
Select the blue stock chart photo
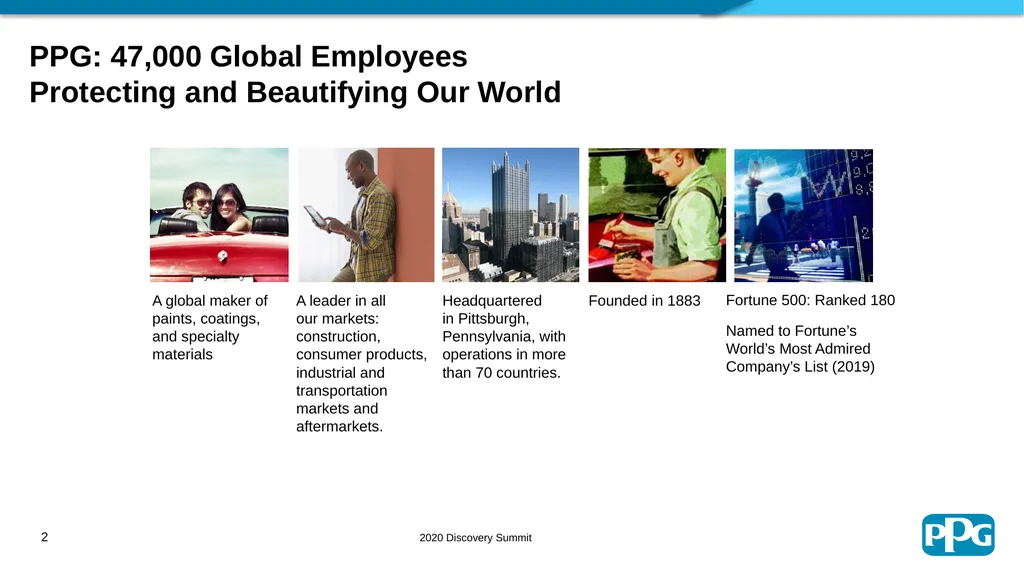[804, 216]
